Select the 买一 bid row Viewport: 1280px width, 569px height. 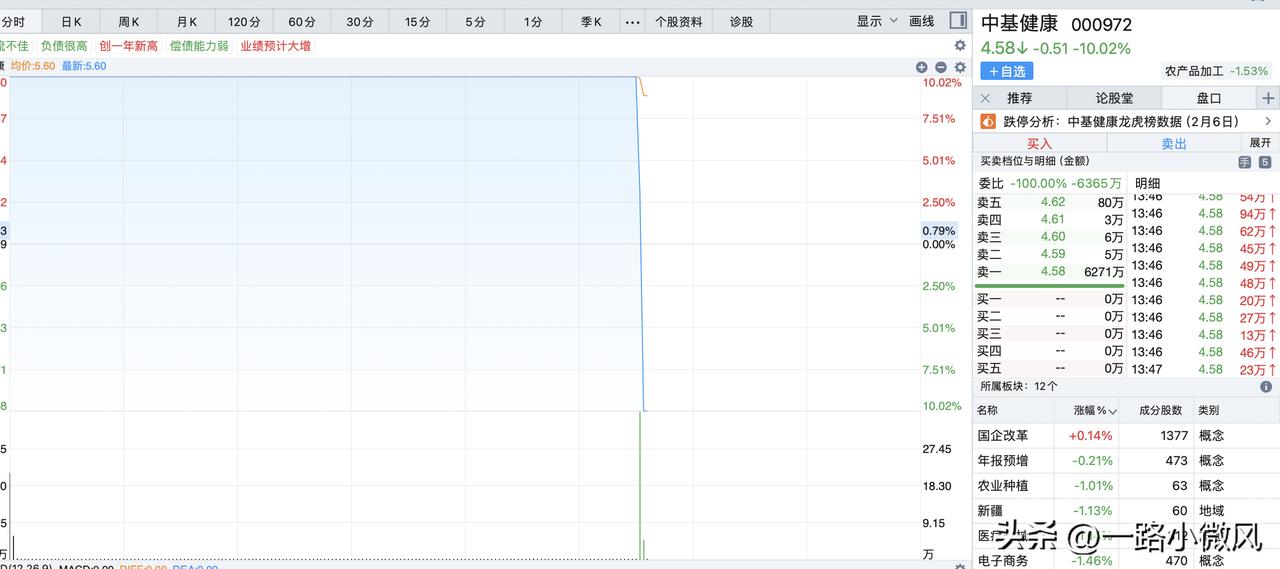click(1050, 300)
